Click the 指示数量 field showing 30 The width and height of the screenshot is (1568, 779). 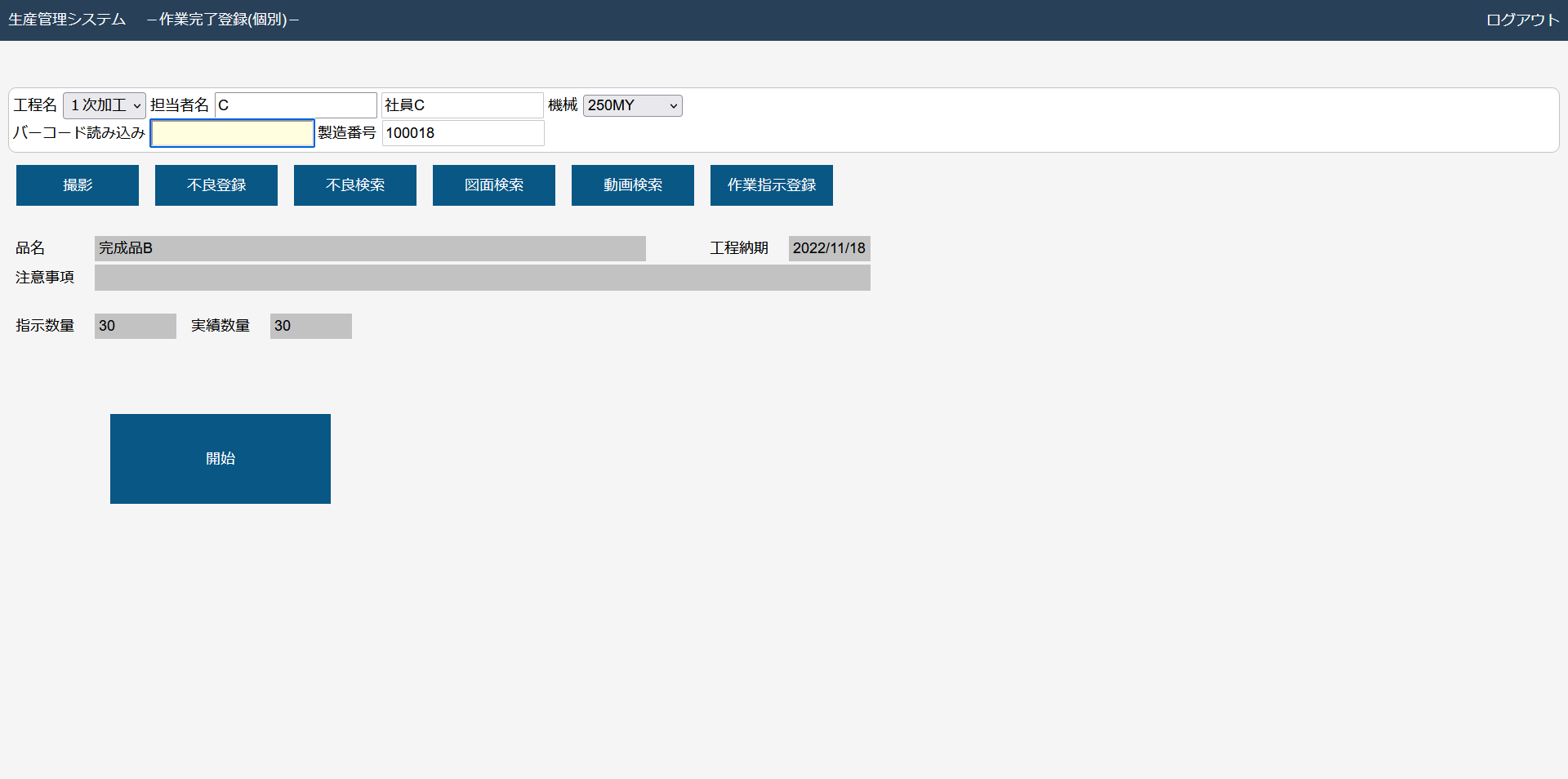pyautogui.click(x=135, y=326)
